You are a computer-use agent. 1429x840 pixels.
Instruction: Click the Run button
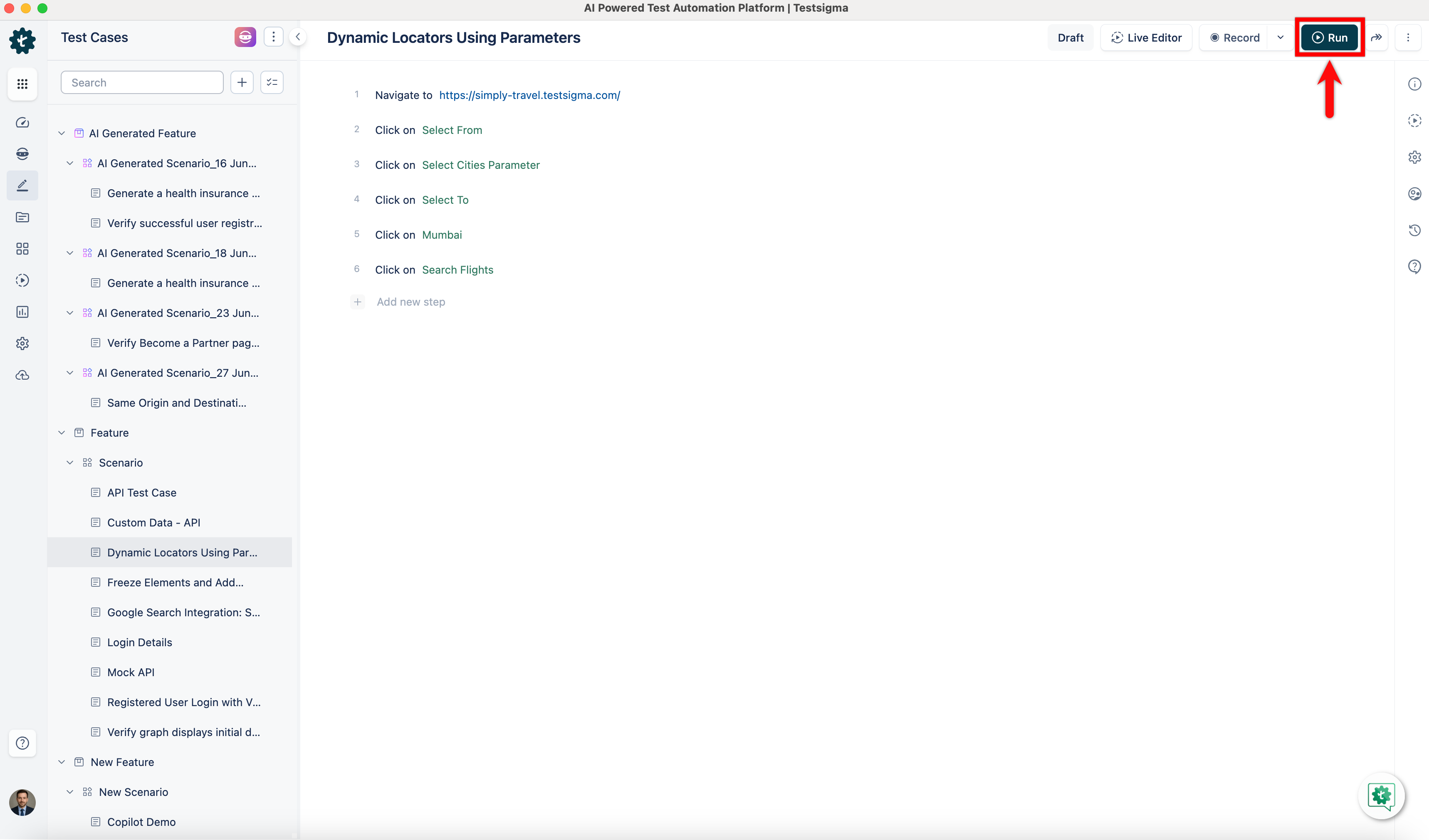click(x=1329, y=37)
